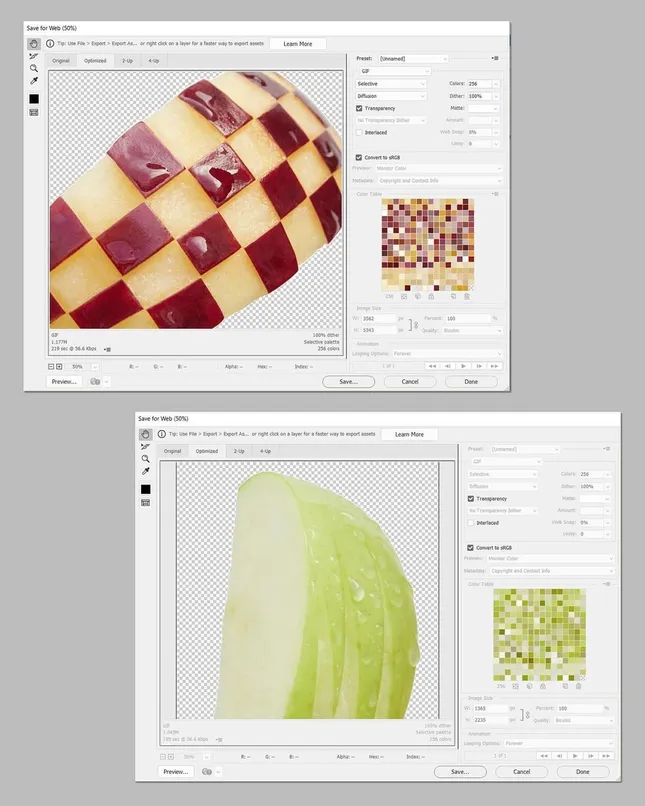Toggle slices visibility icon in top dialog

pyautogui.click(x=34, y=112)
